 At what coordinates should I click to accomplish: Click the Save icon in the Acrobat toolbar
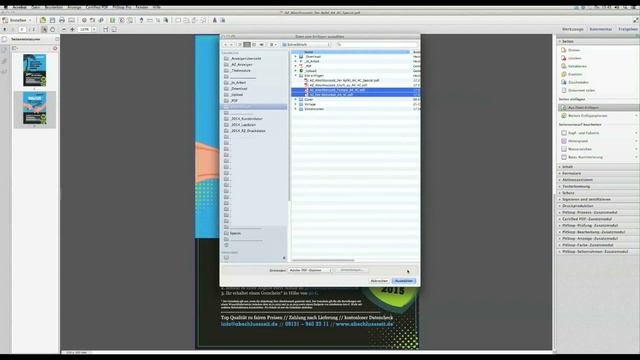pos(52,20)
